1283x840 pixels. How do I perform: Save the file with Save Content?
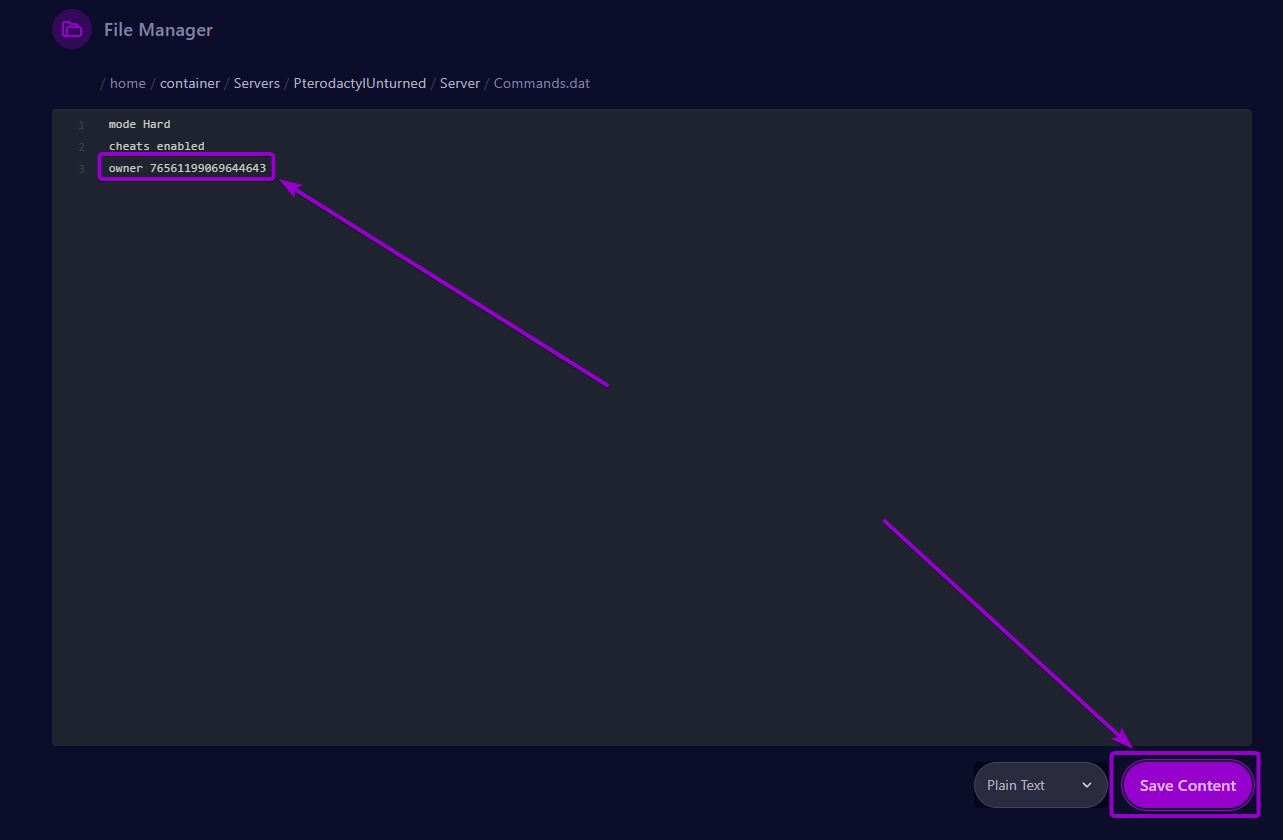point(1187,785)
